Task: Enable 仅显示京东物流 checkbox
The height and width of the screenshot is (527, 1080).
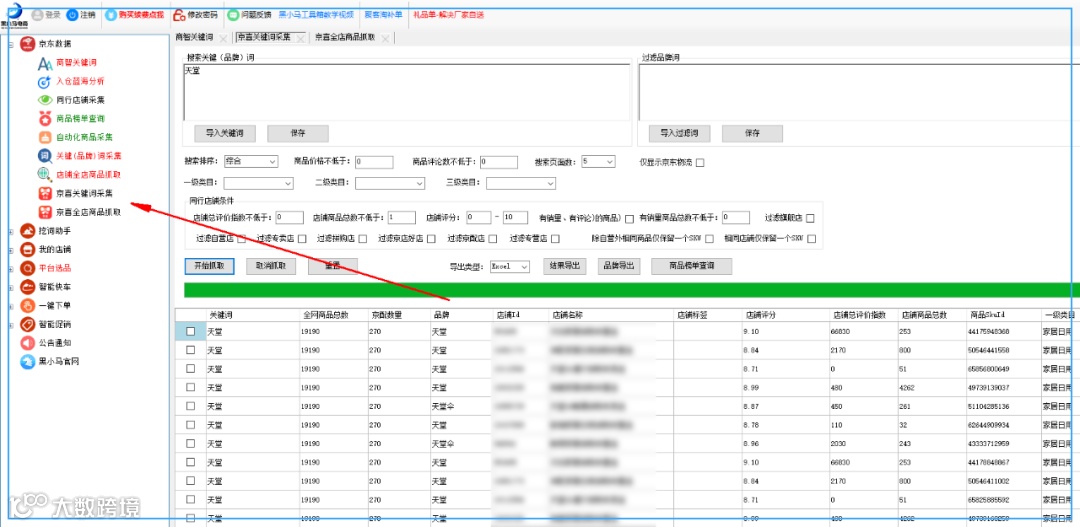Action: [700, 163]
